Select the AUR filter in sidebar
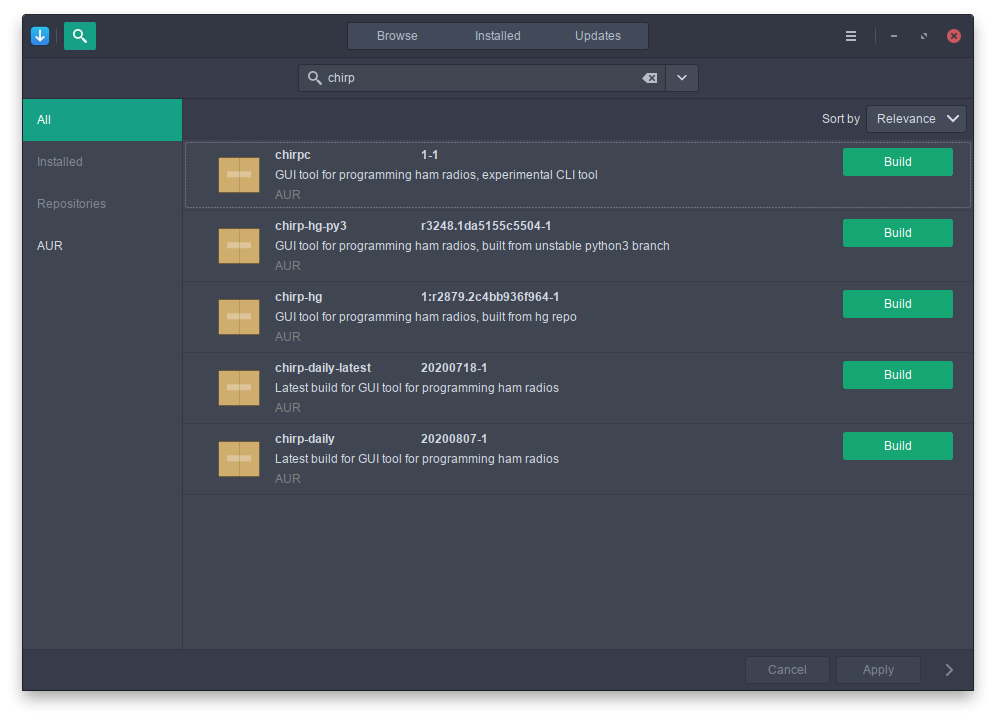Screen dimensions: 996x721 [102, 246]
